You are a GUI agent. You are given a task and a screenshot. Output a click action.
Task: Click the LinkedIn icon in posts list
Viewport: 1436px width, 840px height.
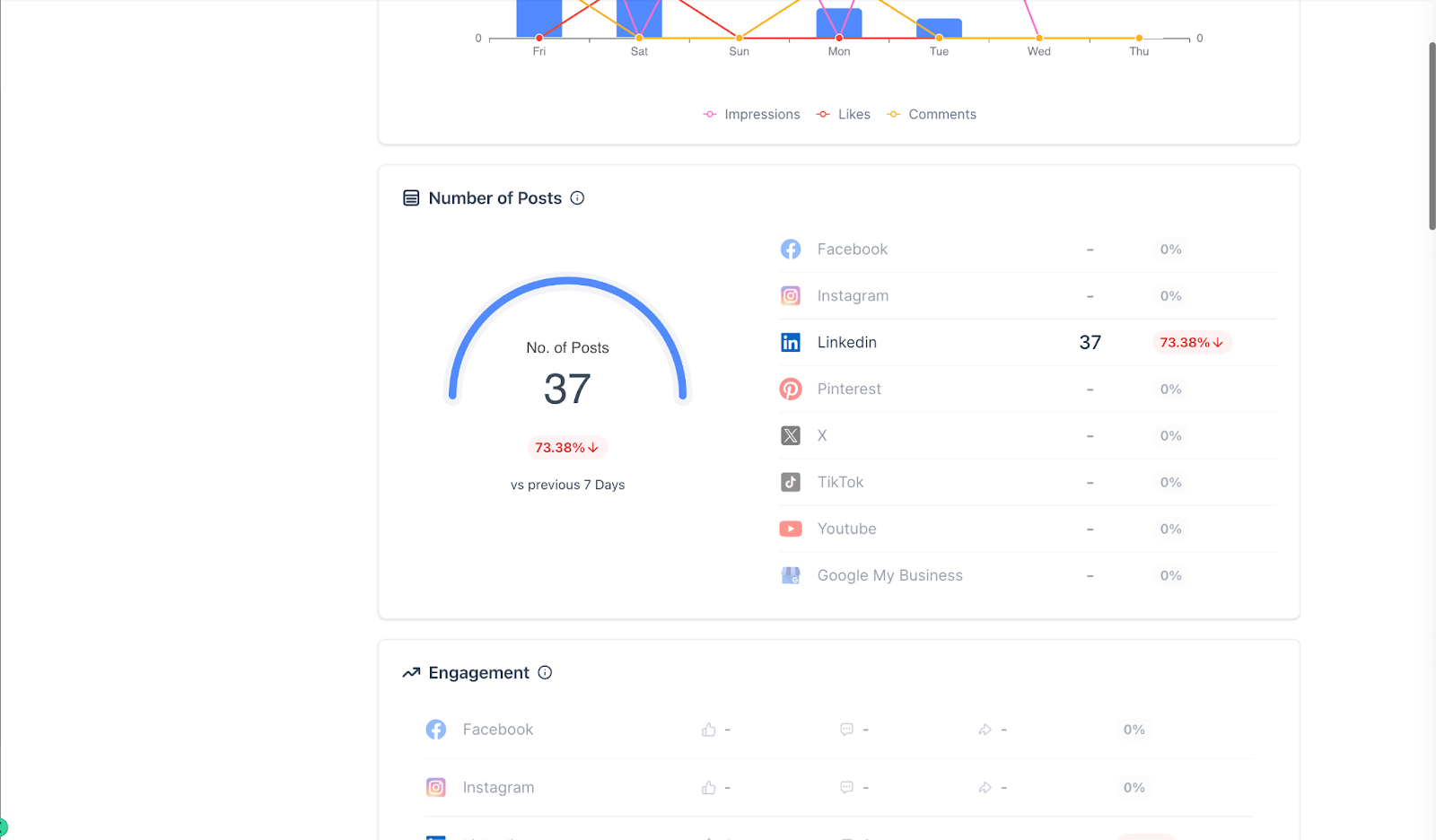791,343
